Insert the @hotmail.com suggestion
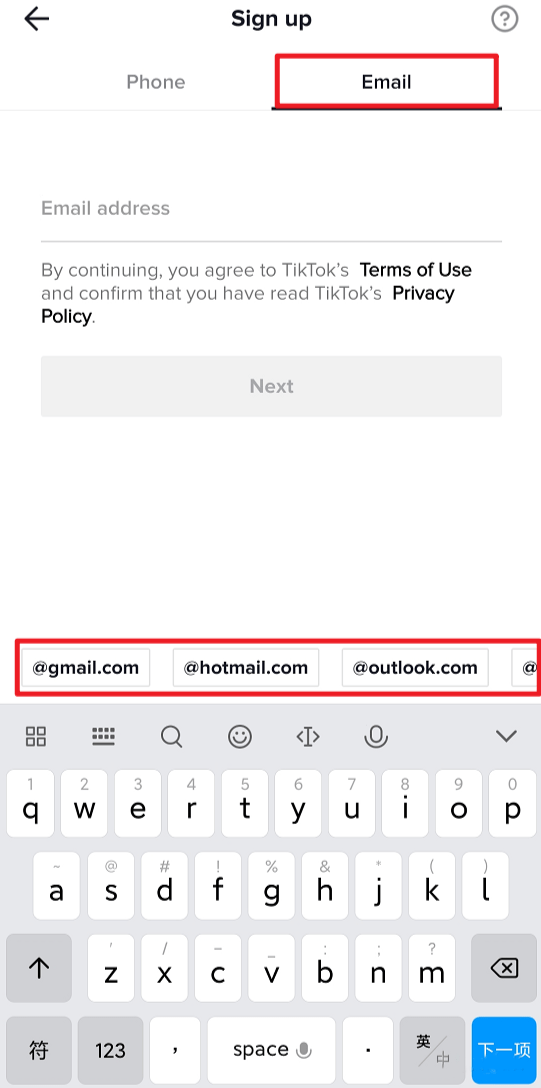Screen dimensions: 541x1088 click(246, 668)
